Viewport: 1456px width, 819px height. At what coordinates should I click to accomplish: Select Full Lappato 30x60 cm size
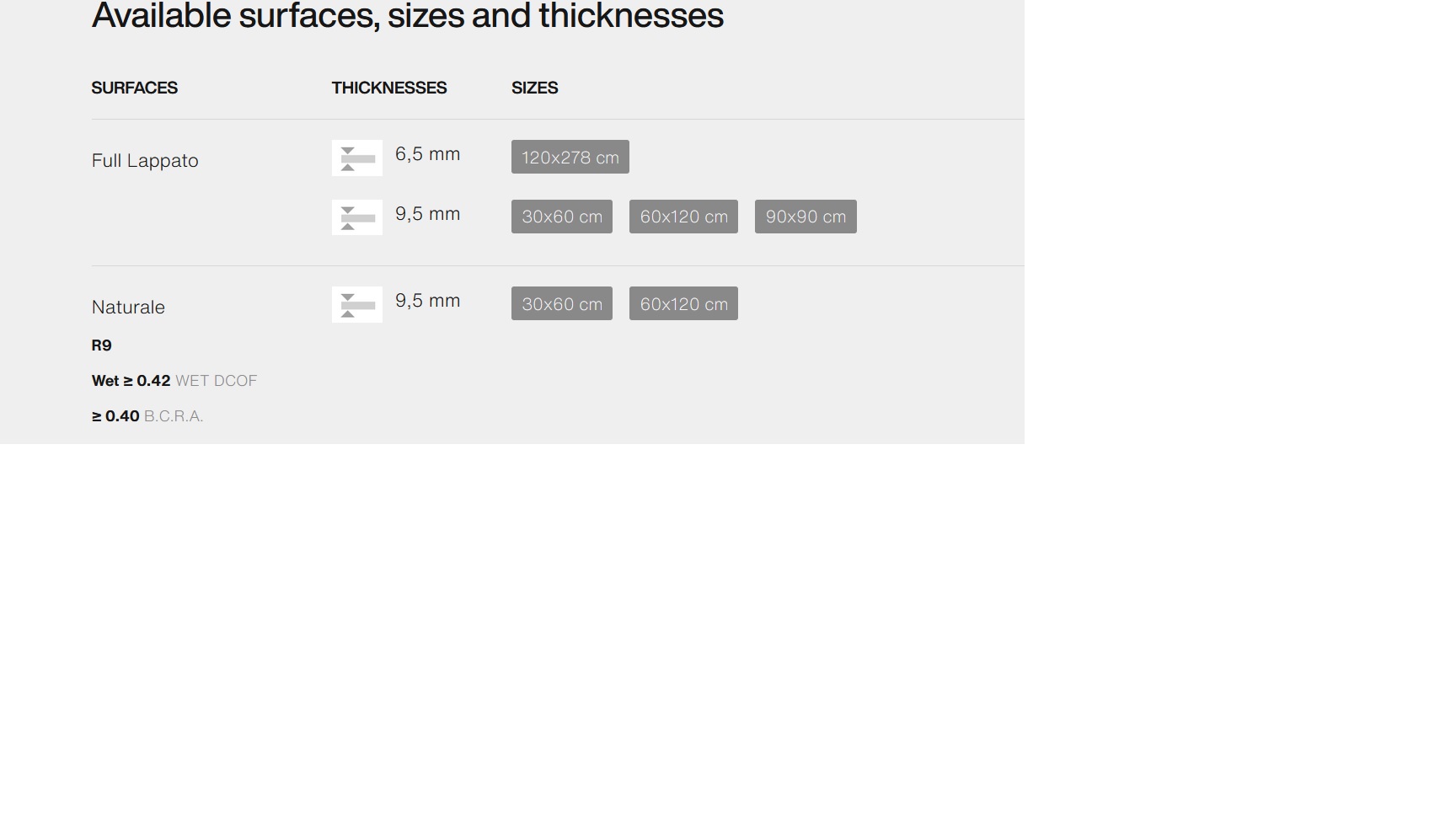[562, 217]
